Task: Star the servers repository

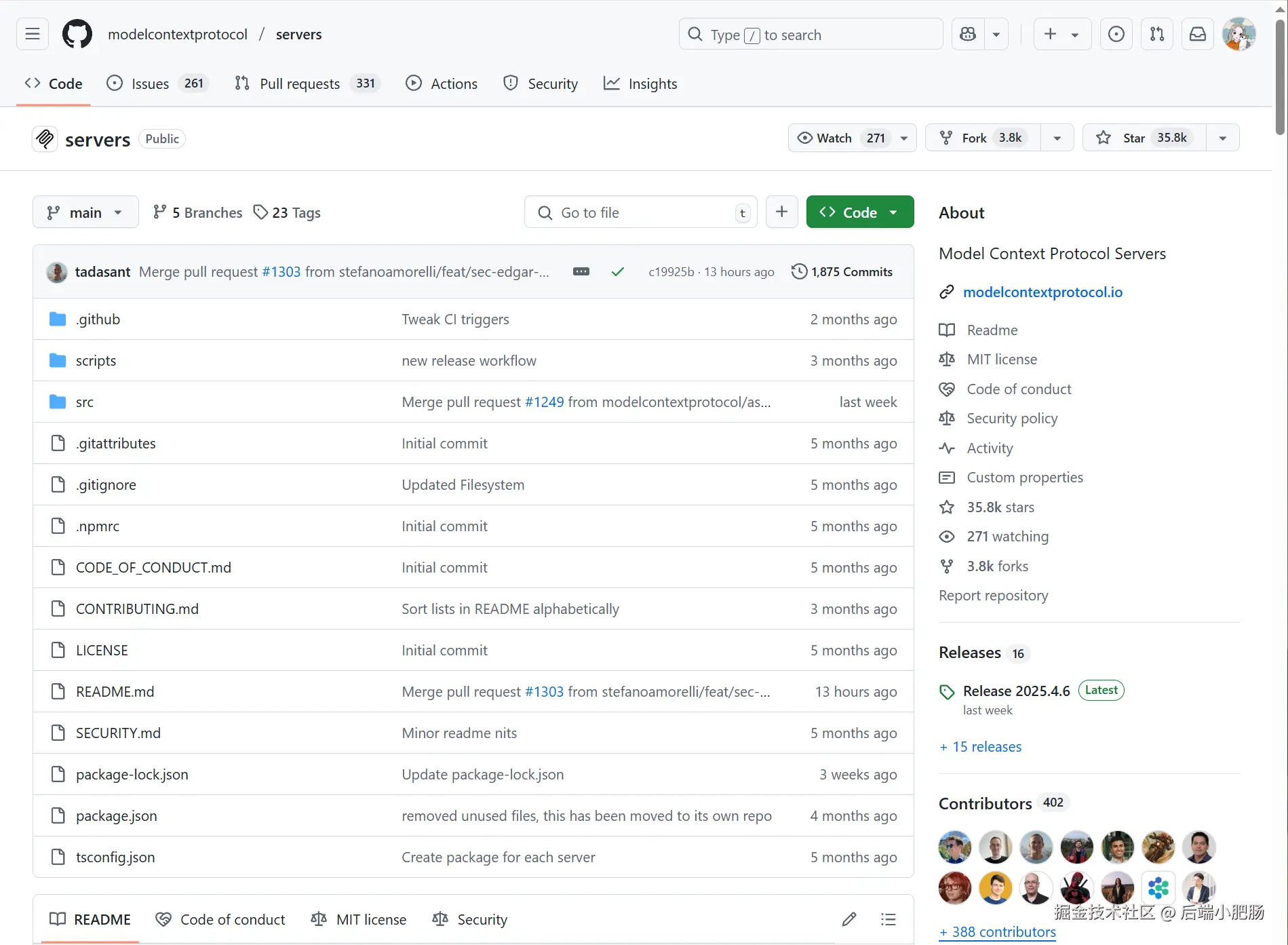Action: click(1144, 138)
